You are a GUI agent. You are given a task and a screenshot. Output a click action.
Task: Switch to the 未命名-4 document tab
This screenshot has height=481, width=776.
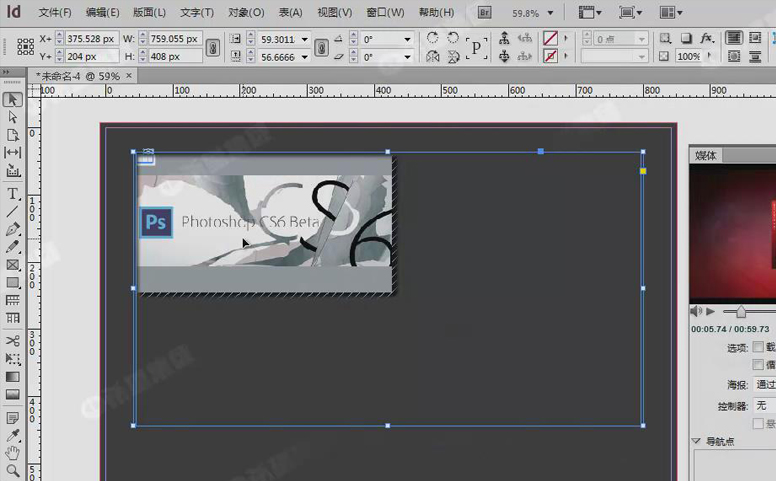point(78,75)
